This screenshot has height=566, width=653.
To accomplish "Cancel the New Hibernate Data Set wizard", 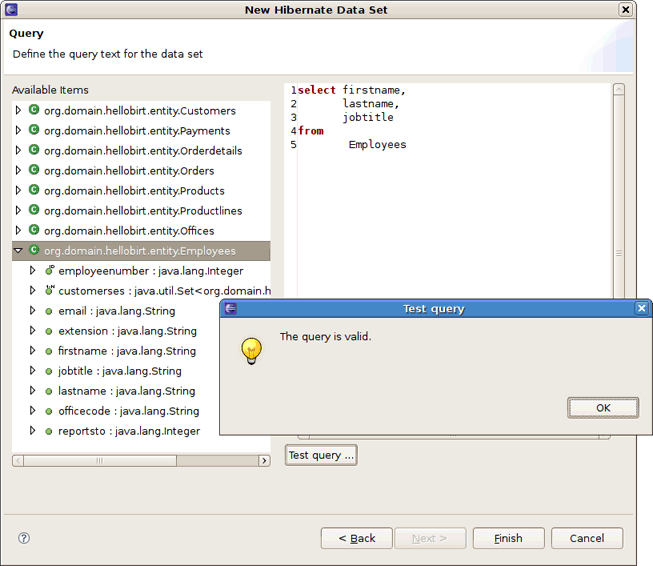I will [587, 538].
